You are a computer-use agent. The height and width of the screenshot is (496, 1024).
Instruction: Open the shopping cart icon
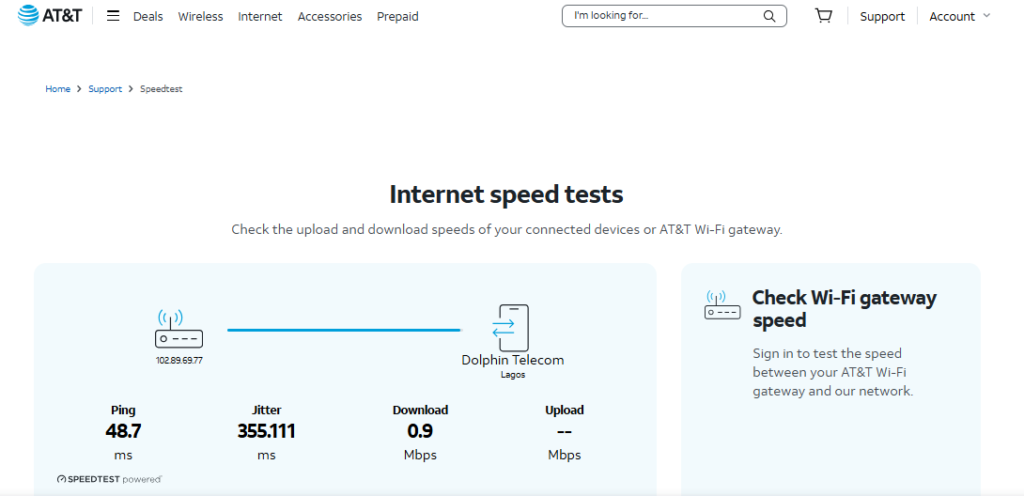(x=824, y=16)
